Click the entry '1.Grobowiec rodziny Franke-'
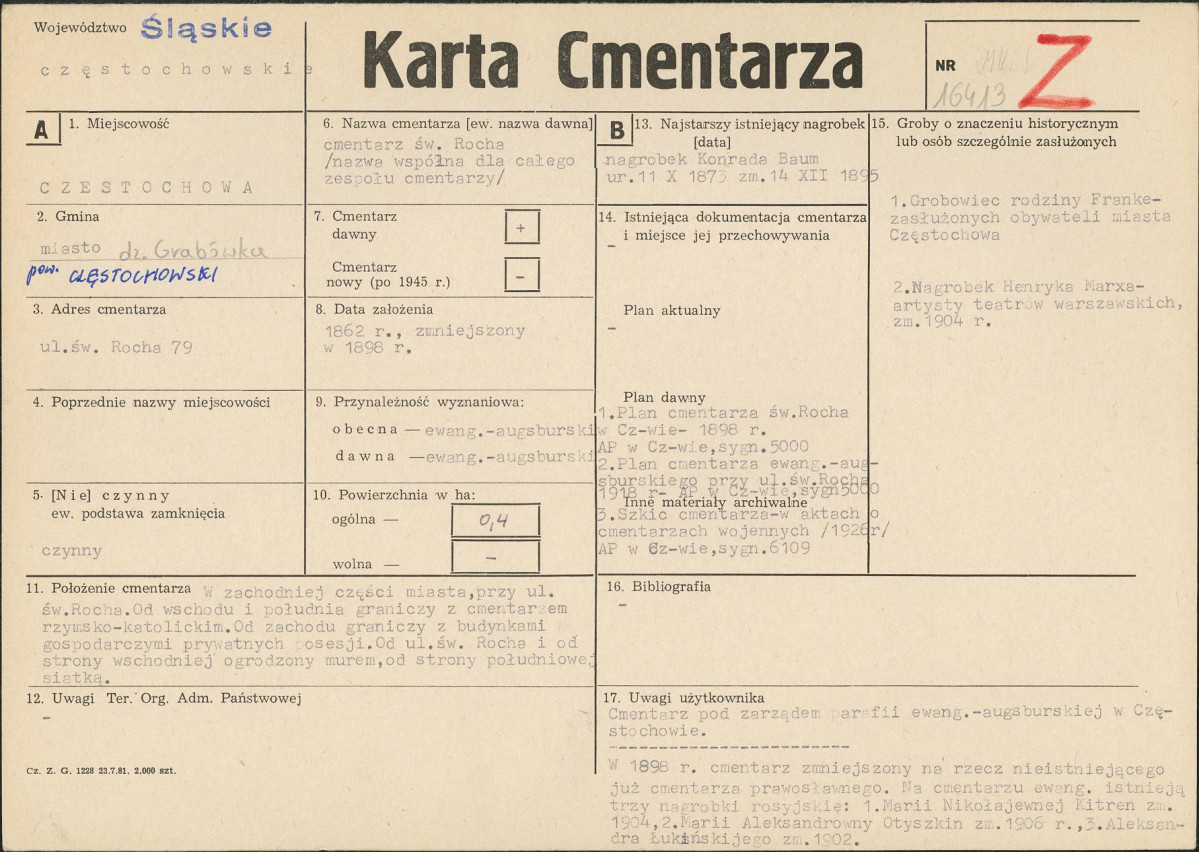This screenshot has height=852, width=1199. 1025,200
